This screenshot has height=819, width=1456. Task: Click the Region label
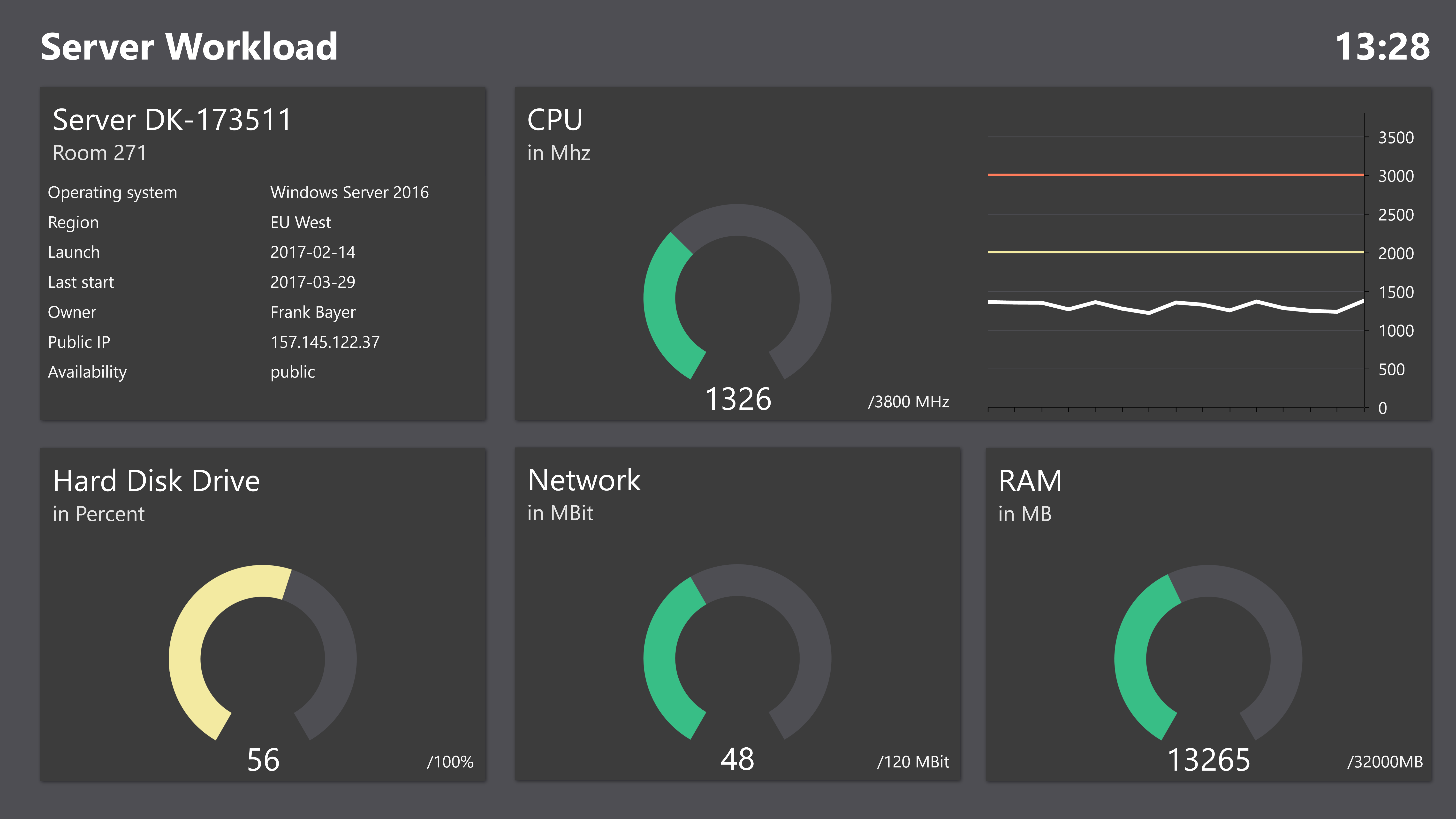74,223
